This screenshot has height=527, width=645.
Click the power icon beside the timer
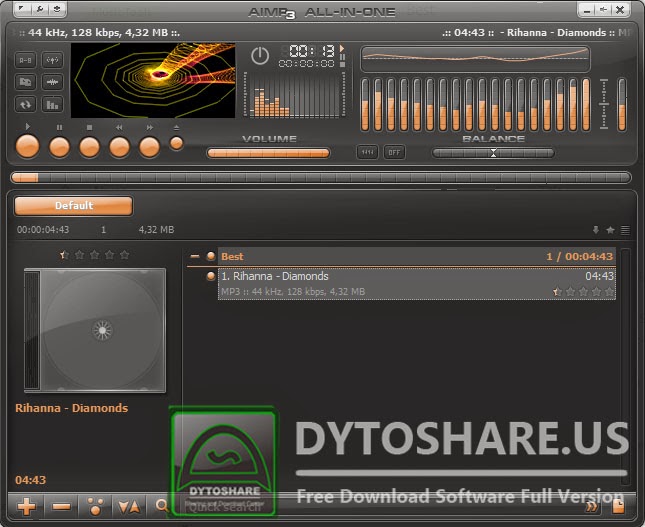coord(260,56)
